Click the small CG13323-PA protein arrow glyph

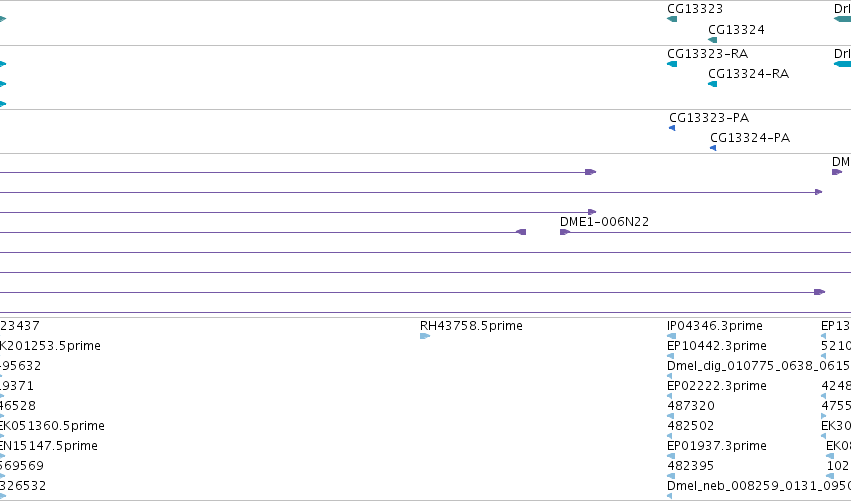point(672,128)
